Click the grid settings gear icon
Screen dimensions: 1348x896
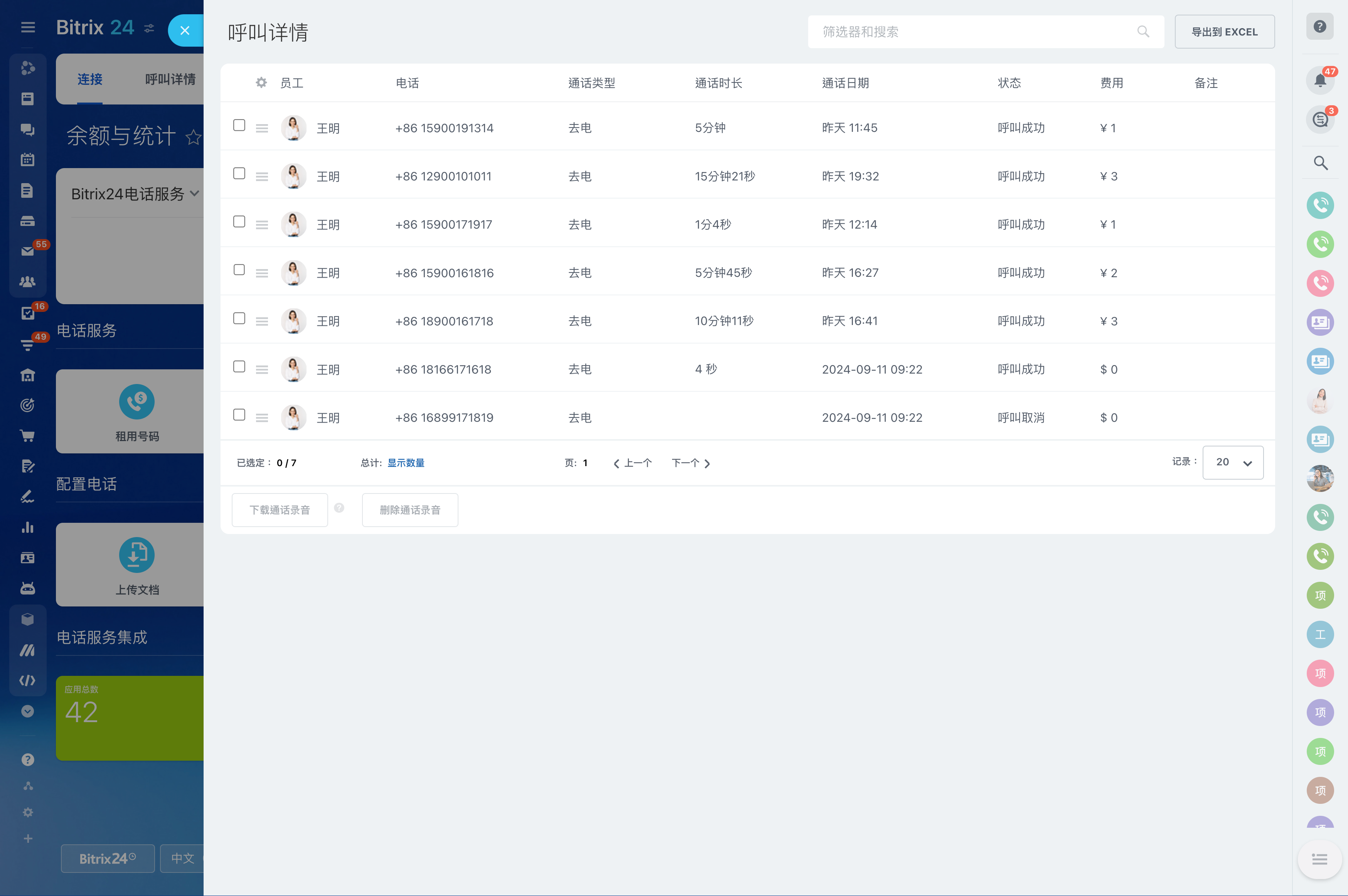coord(261,83)
